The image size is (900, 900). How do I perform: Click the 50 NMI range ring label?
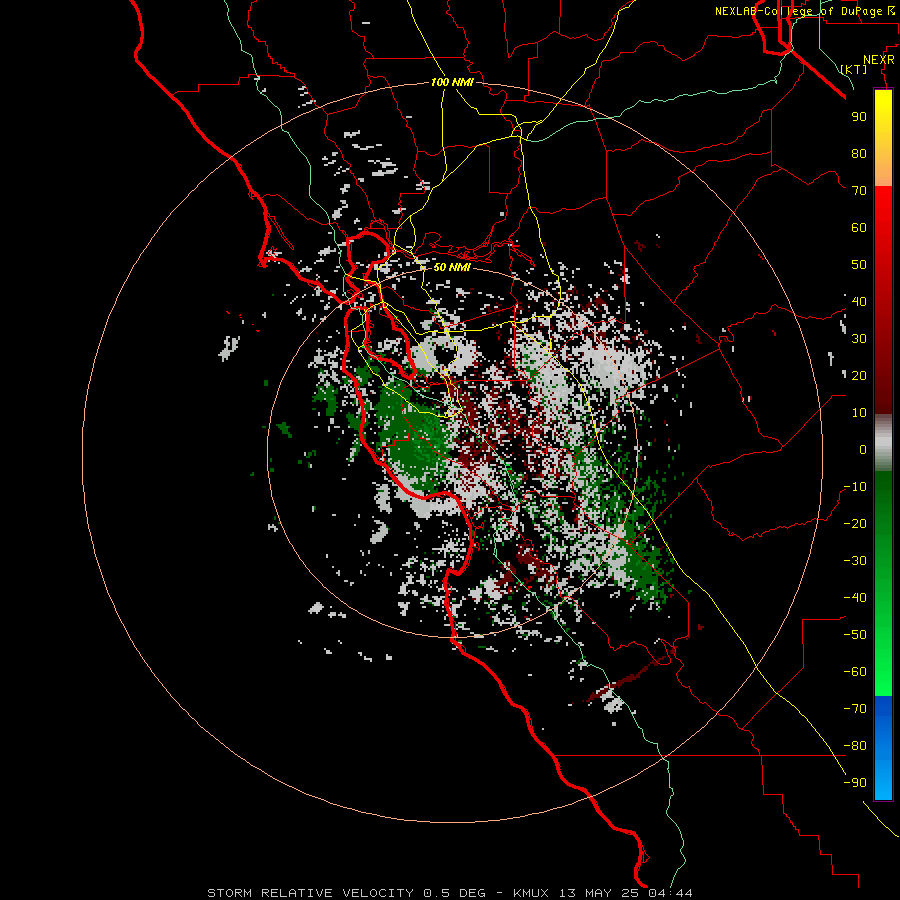[452, 267]
